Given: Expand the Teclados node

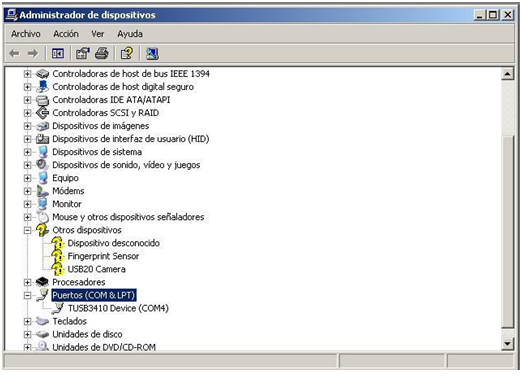Looking at the screenshot, I should pos(28,321).
